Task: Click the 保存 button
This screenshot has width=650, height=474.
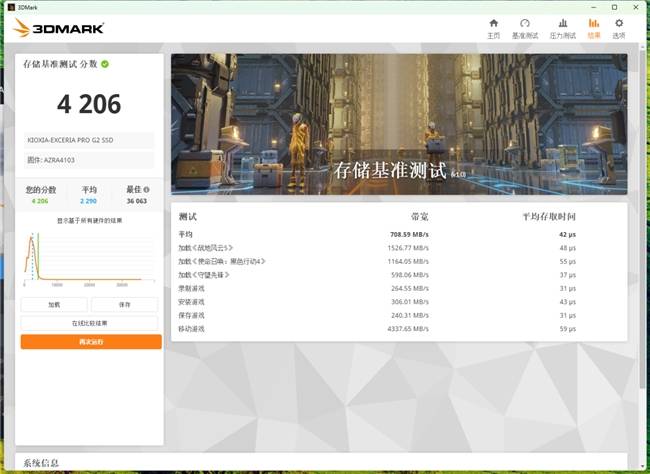Action: click(x=124, y=304)
